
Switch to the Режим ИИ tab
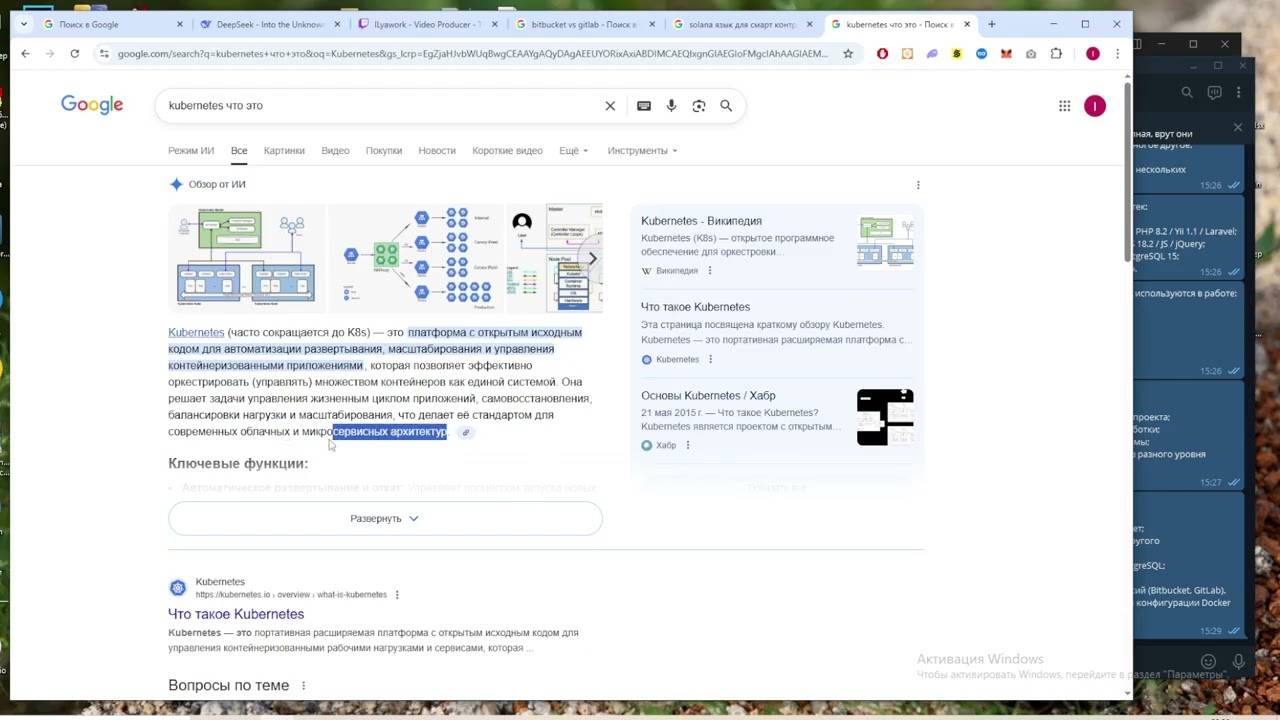191,151
